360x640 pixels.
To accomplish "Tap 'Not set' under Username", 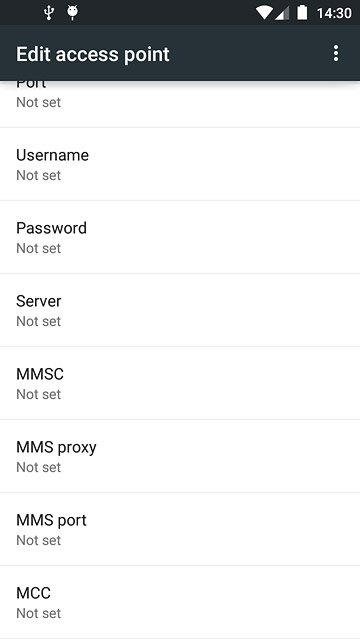I will pos(38,175).
